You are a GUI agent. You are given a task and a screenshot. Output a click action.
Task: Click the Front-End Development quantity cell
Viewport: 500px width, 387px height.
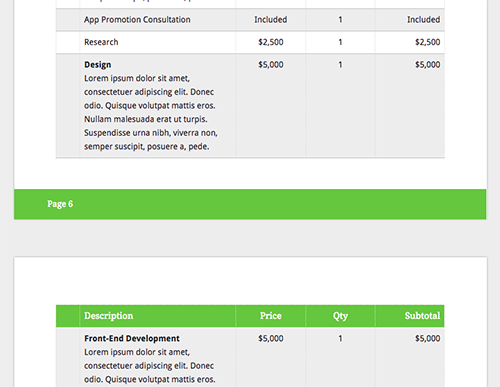pyautogui.click(x=340, y=338)
